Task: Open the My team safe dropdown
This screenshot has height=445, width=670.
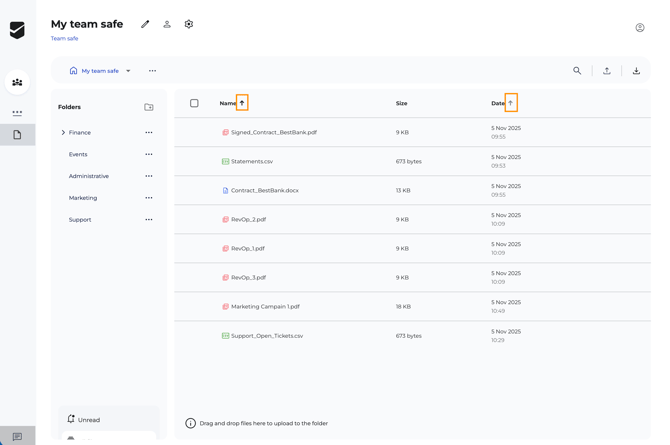Action: click(x=128, y=71)
